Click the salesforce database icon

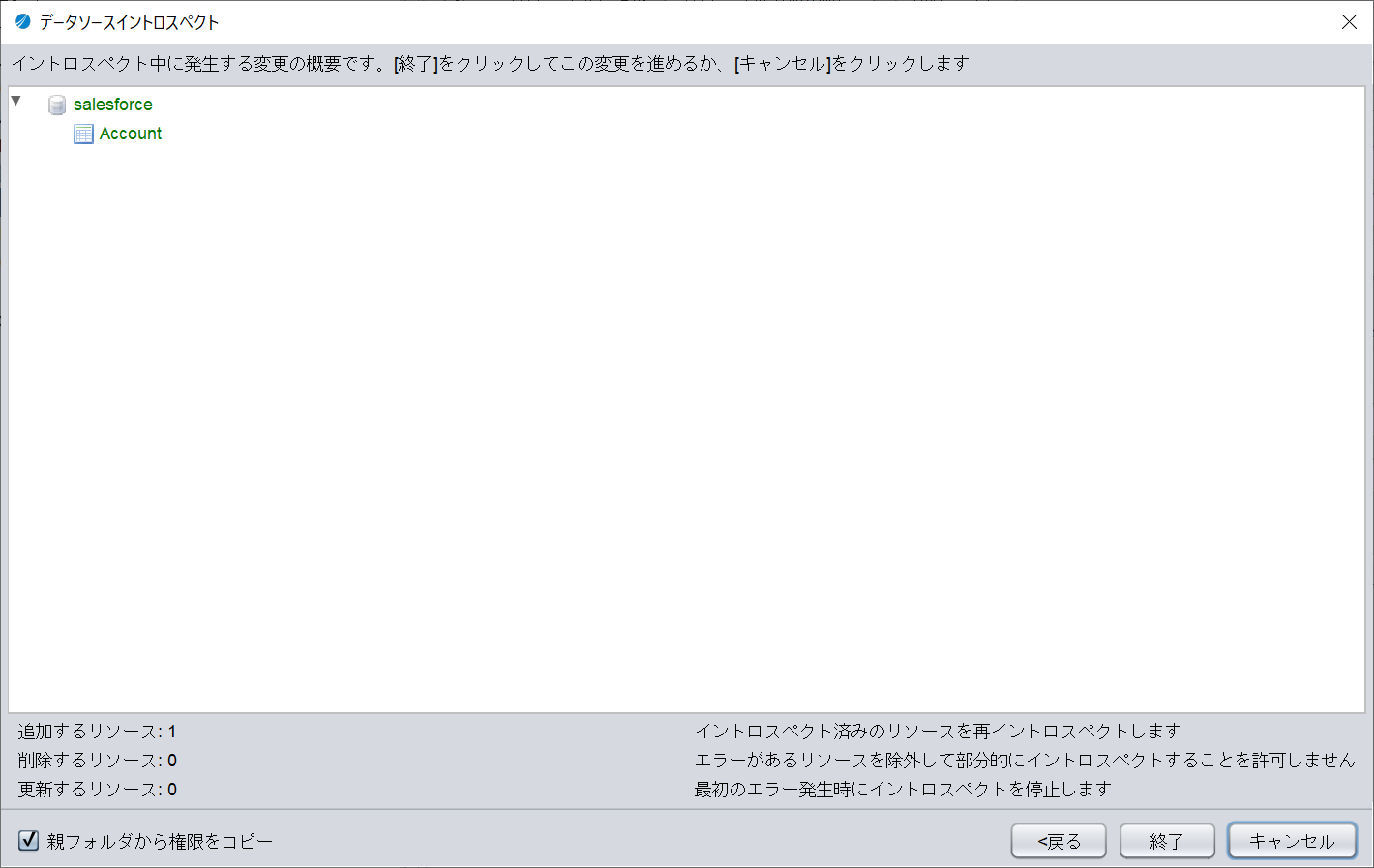(x=57, y=105)
